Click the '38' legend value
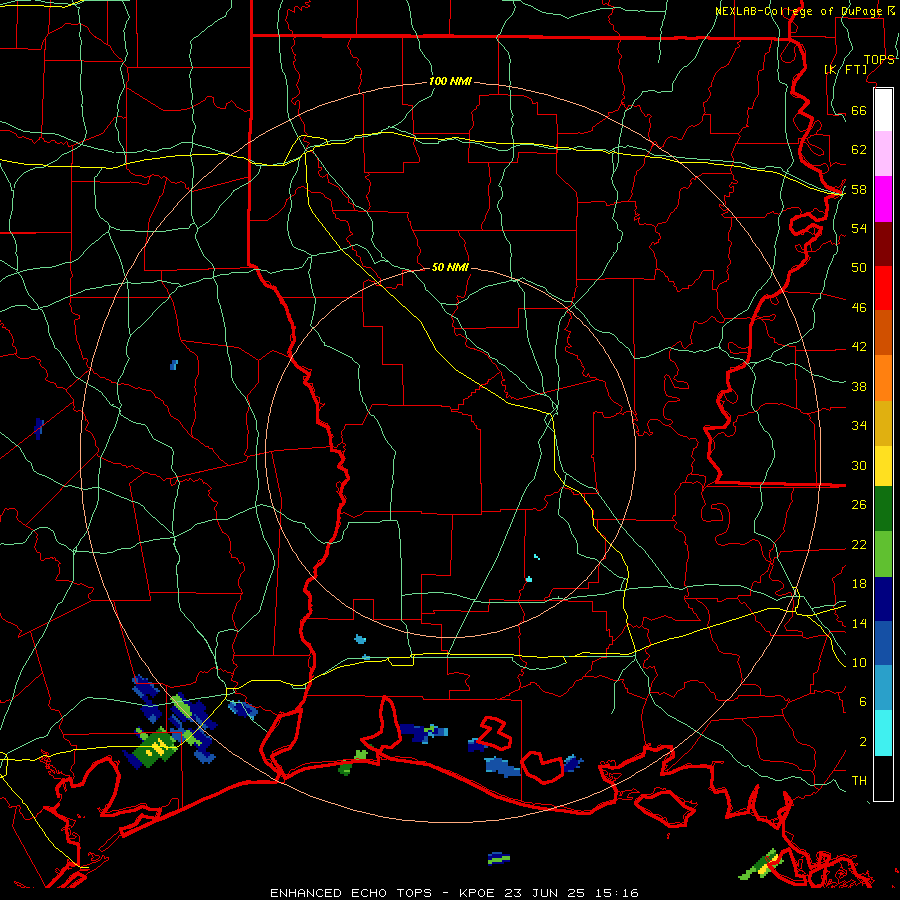 click(x=859, y=386)
